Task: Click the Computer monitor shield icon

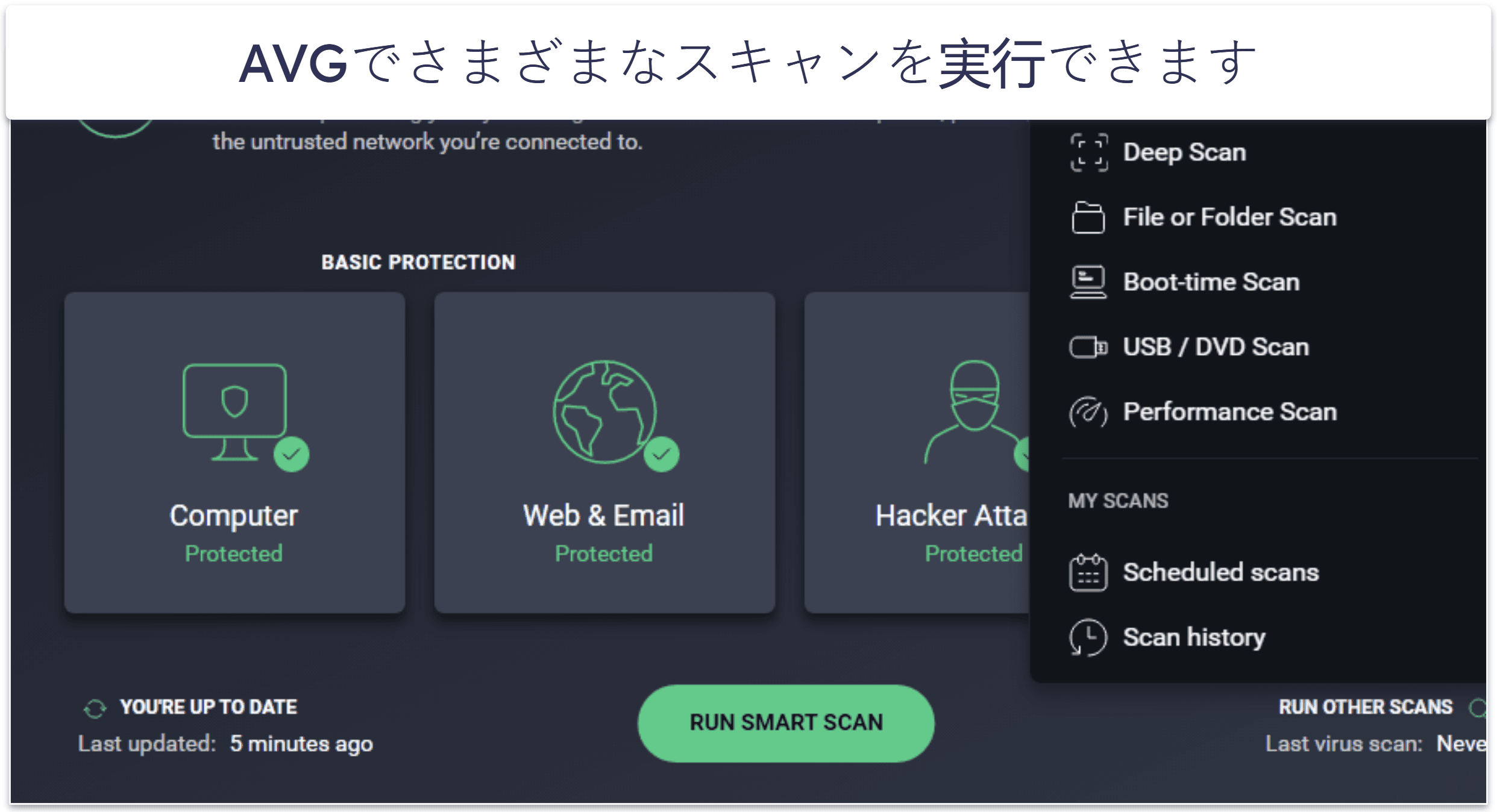Action: [235, 412]
